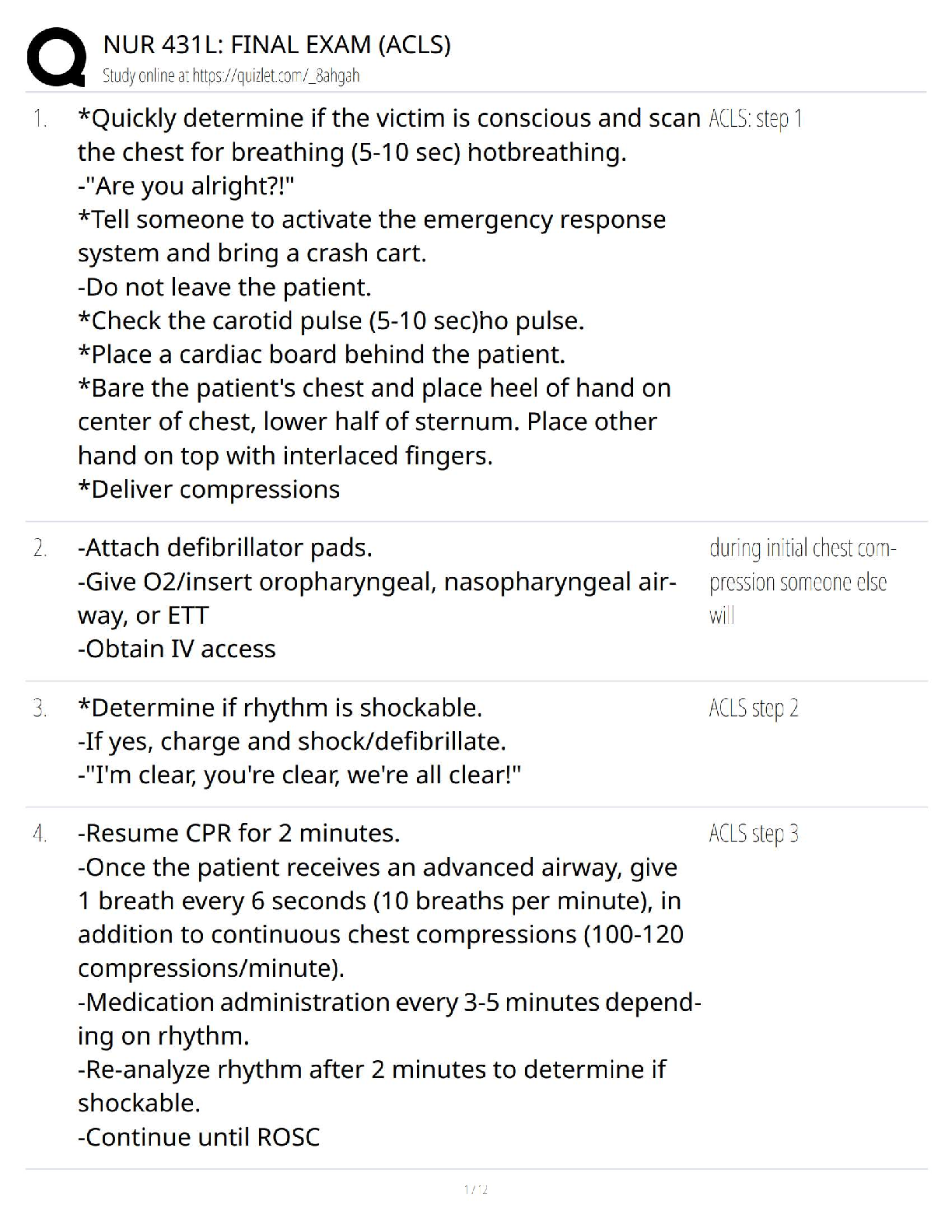The width and height of the screenshot is (952, 1232).
Task: Click the "Deliver compressions" line
Action: coord(209,489)
